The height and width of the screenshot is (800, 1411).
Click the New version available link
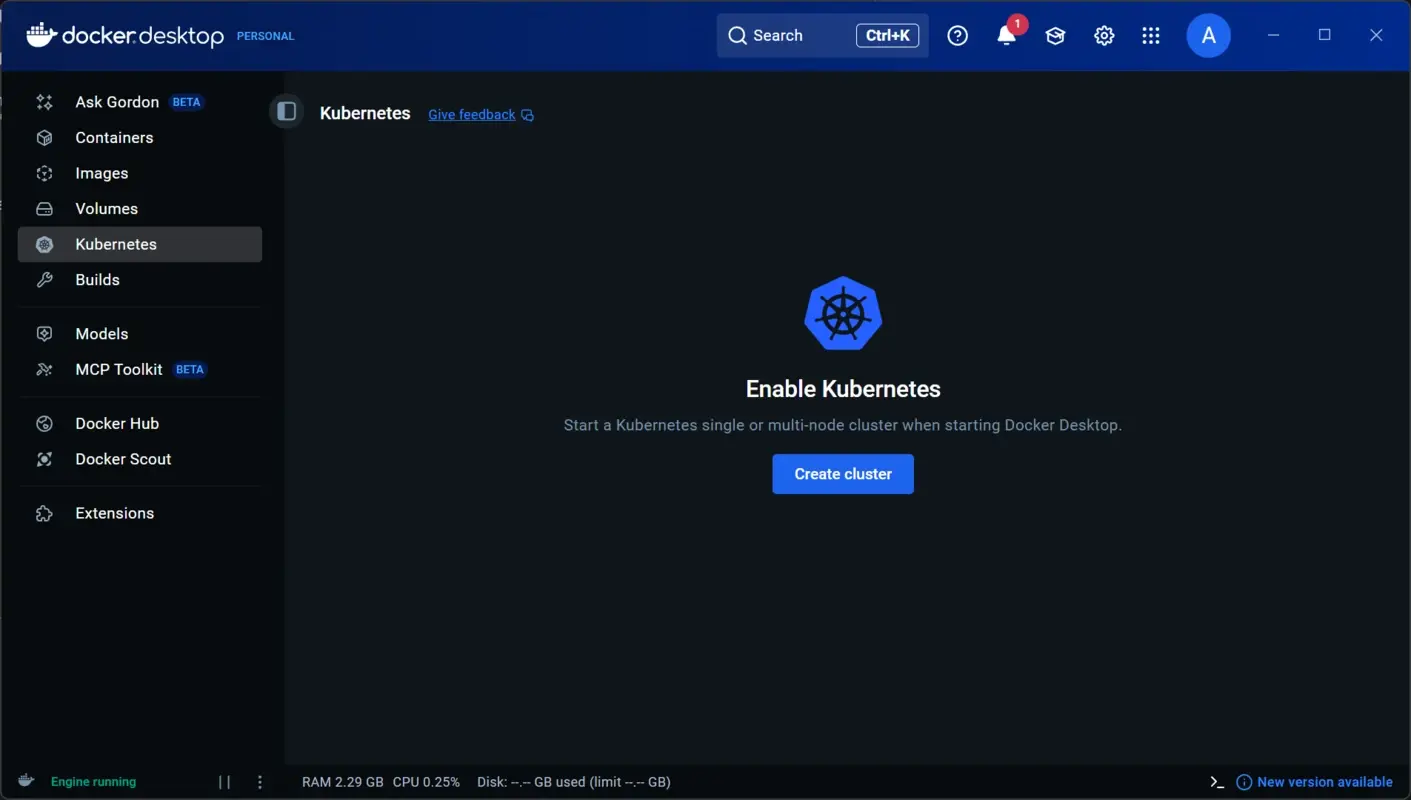[1324, 781]
